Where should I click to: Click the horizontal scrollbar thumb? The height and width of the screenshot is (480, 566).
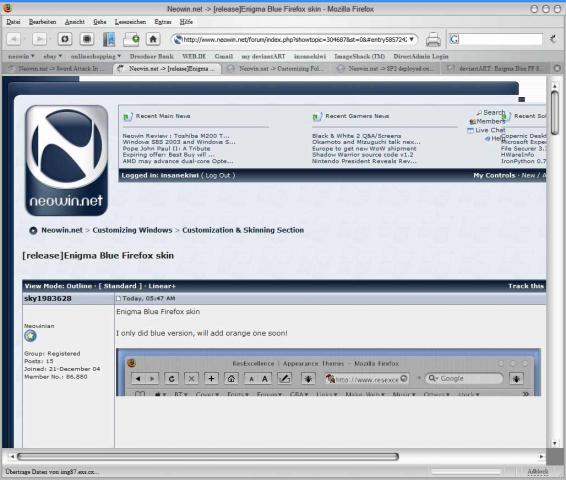[208, 457]
